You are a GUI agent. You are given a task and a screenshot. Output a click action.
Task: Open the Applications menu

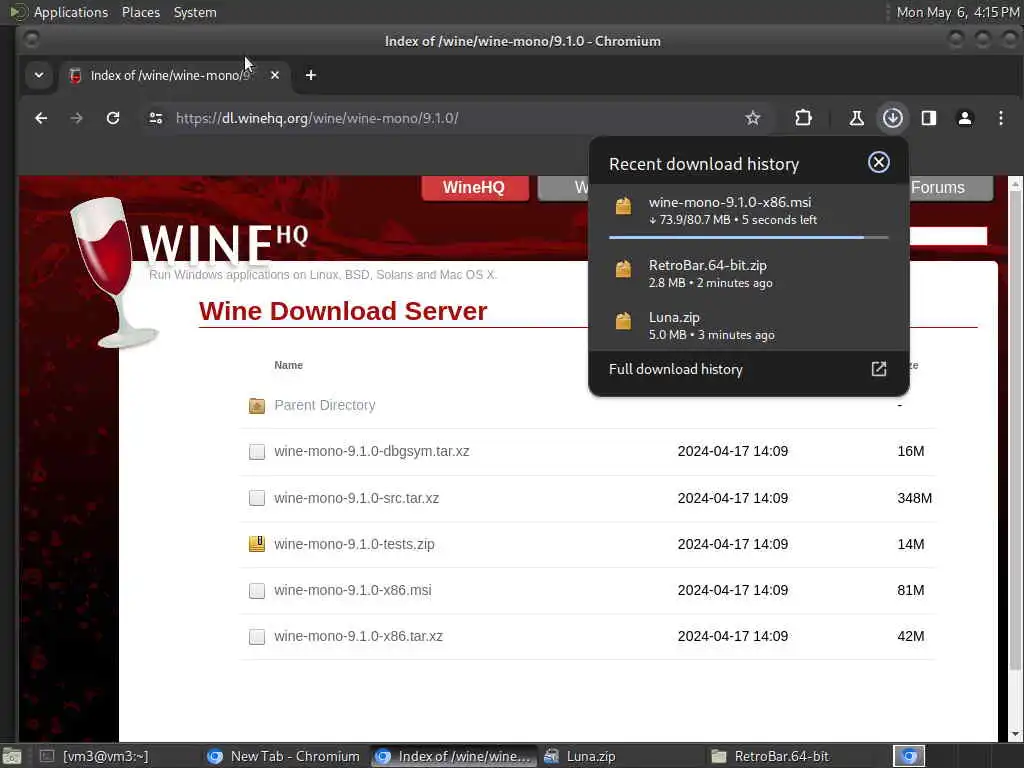tap(71, 12)
